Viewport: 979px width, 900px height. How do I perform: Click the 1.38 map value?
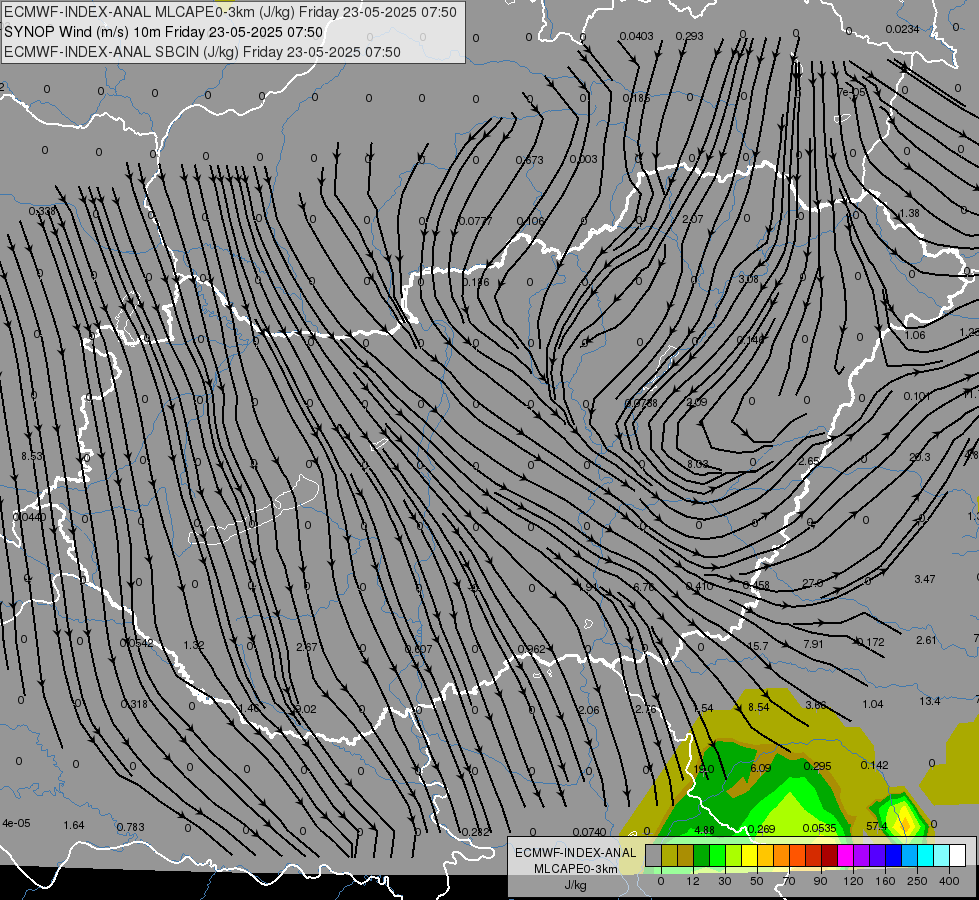point(909,213)
